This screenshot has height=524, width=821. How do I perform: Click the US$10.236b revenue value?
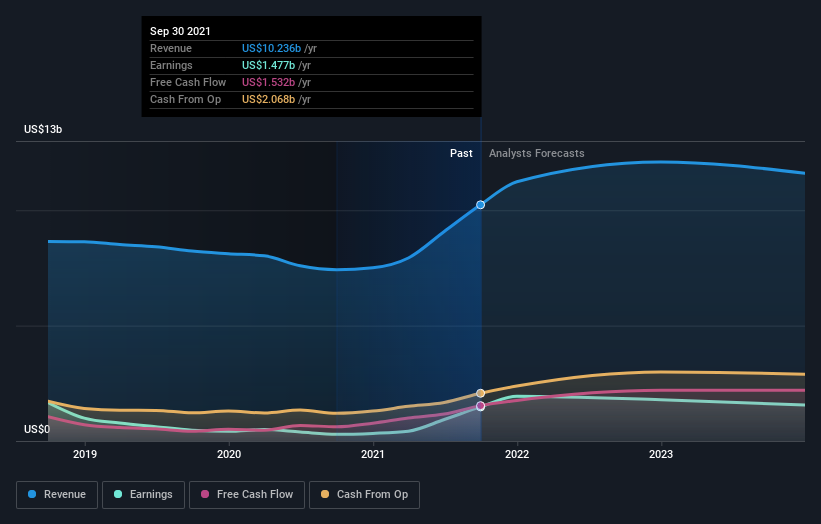(x=271, y=48)
